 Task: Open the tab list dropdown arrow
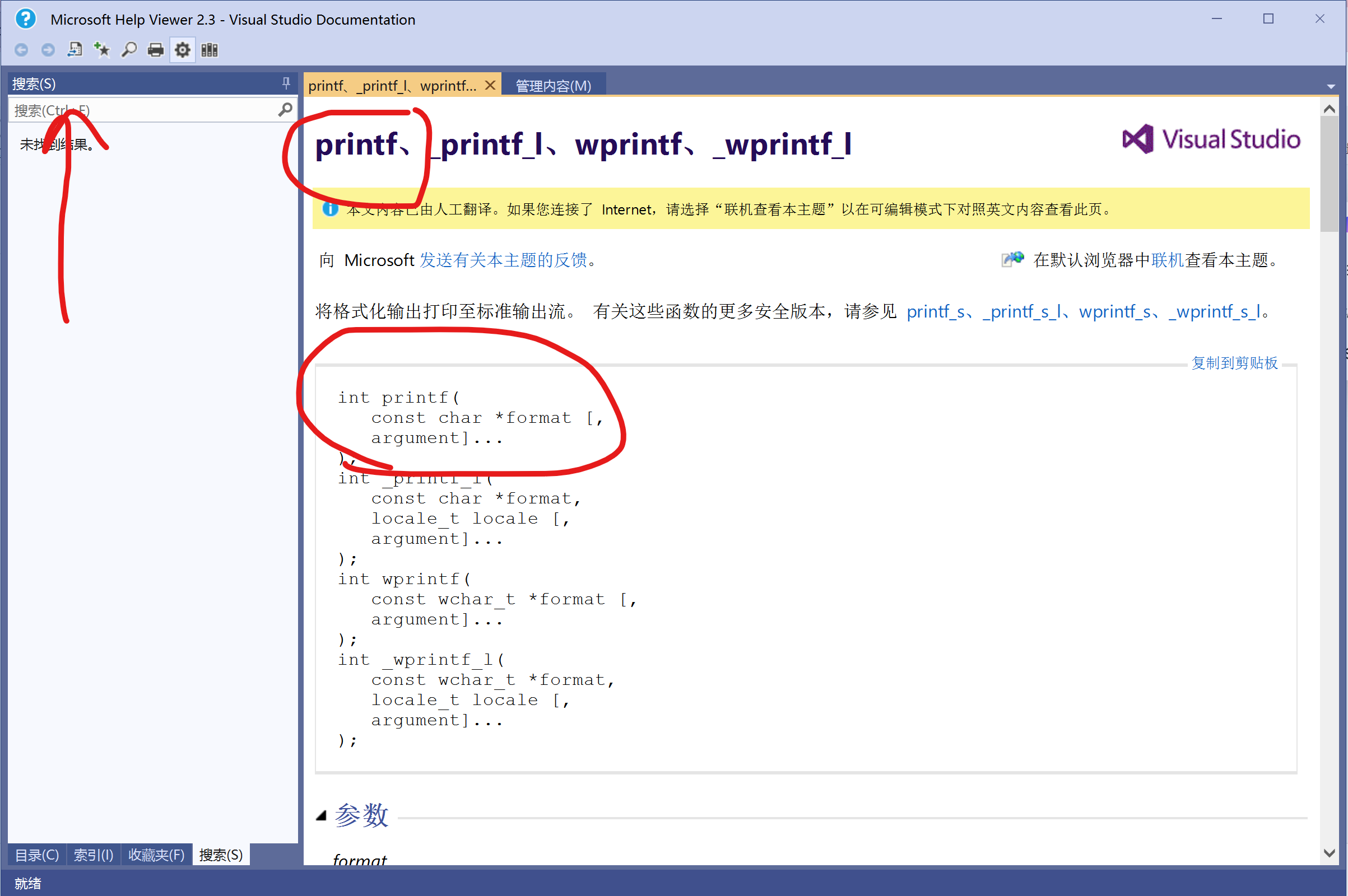(1331, 87)
